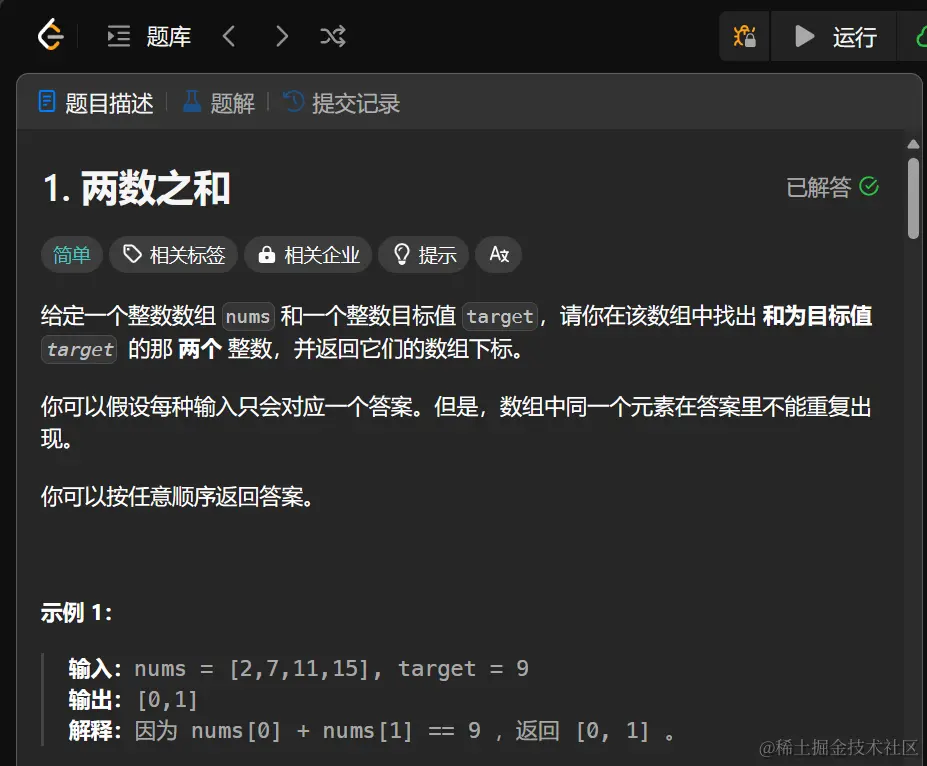Open the debugger bug icon
The image size is (927, 766).
coord(745,37)
